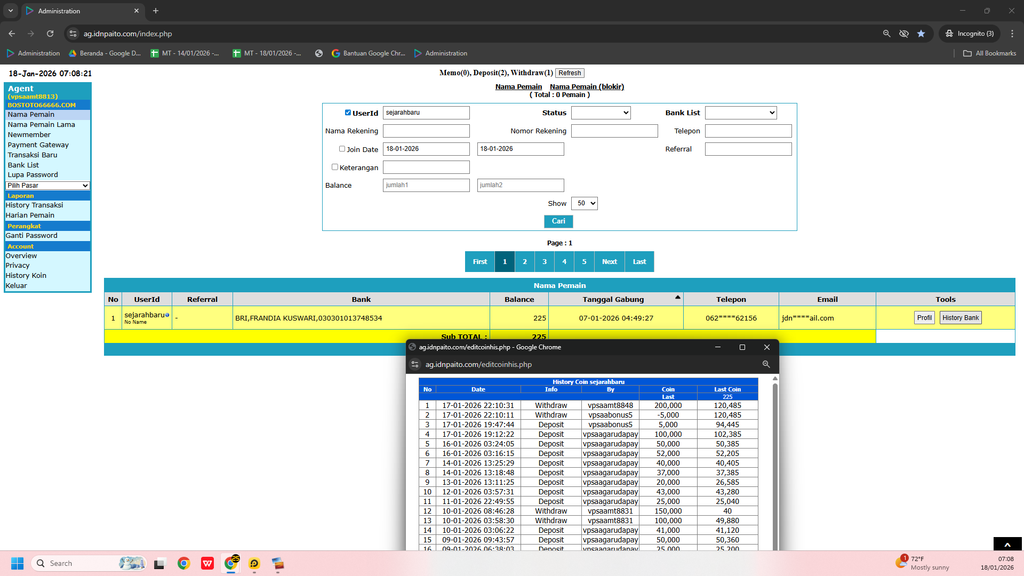Click the UserId input field
1024x576 pixels.
(426, 112)
